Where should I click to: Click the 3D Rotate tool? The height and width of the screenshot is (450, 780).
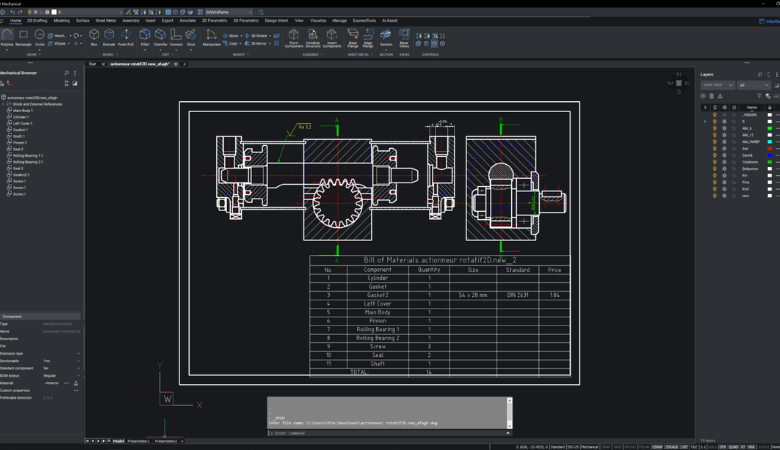click(257, 36)
